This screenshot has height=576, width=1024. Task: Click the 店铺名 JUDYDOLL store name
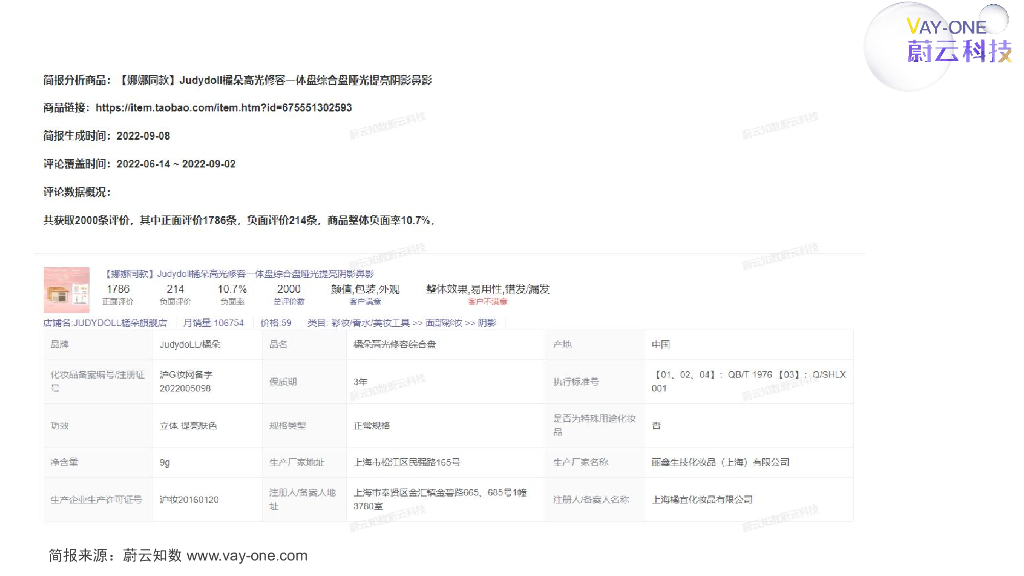[x=105, y=323]
